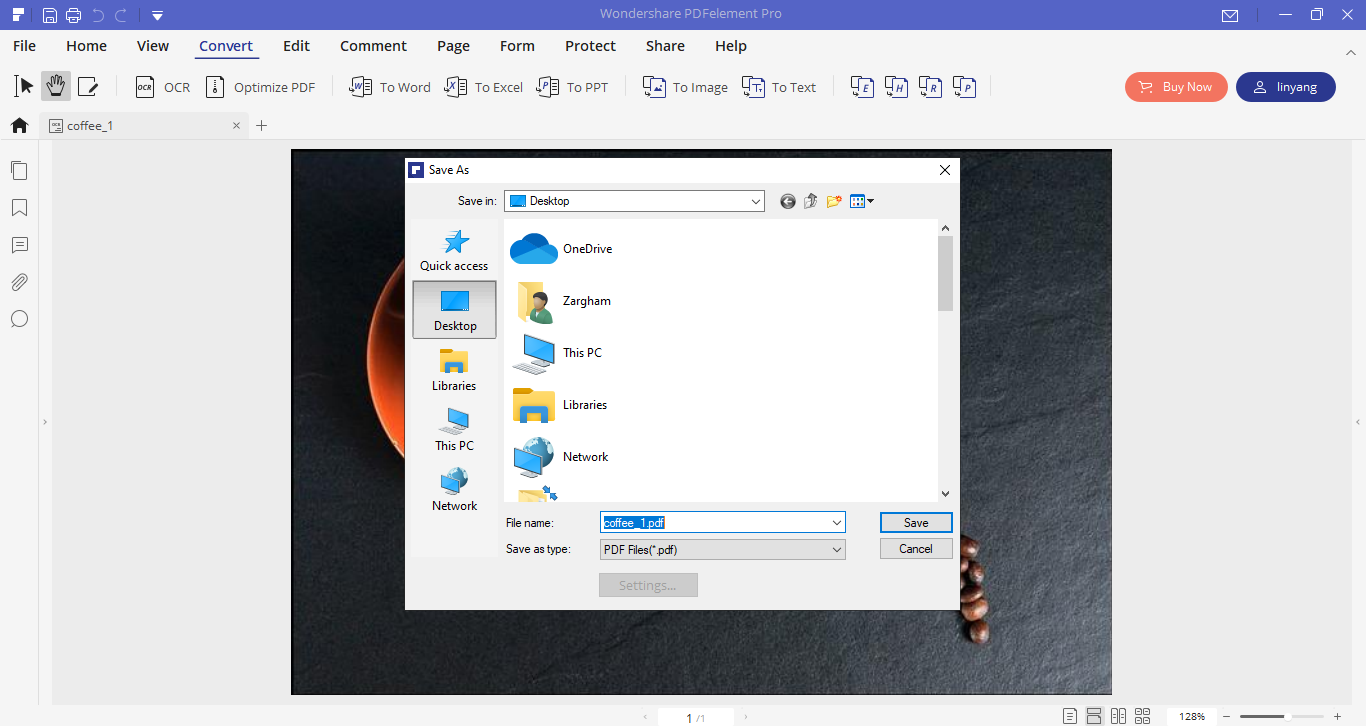This screenshot has height=726, width=1366.
Task: Click the mail envelope icon in title bar
Action: pos(1230,15)
